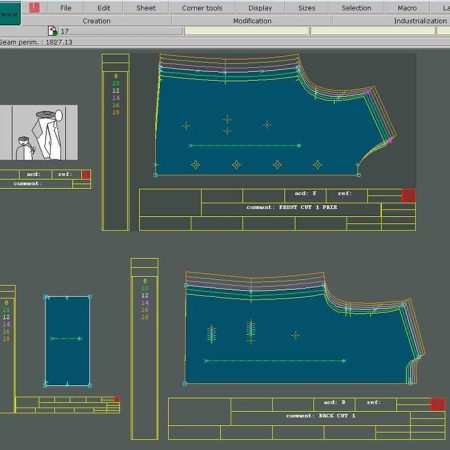Switch to the Modification tab
Image resolution: width=450 pixels, height=450 pixels.
coord(252,21)
